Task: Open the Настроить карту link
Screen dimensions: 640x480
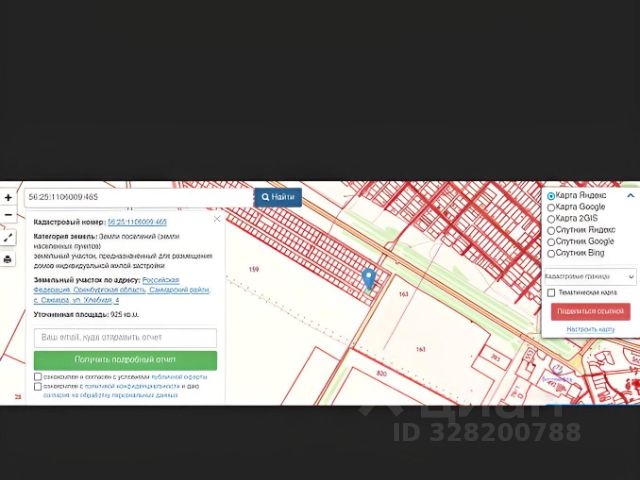Action: coord(591,329)
